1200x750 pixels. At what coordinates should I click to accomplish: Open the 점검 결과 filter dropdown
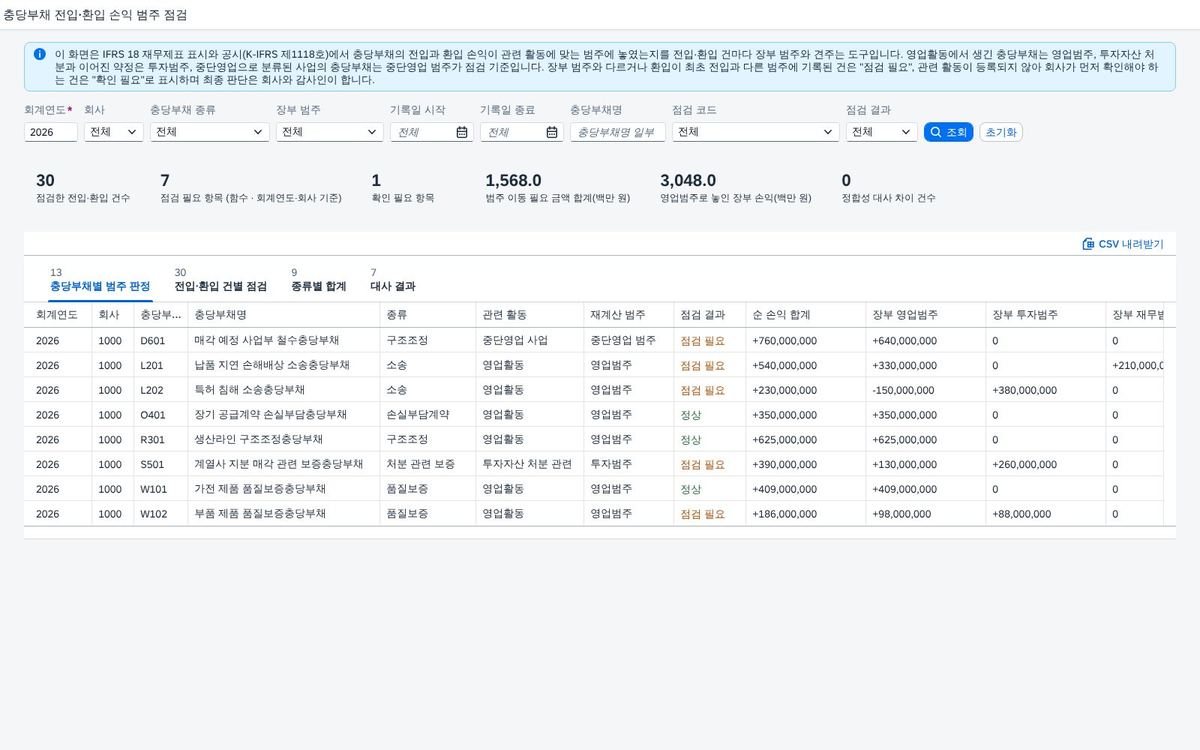click(882, 132)
